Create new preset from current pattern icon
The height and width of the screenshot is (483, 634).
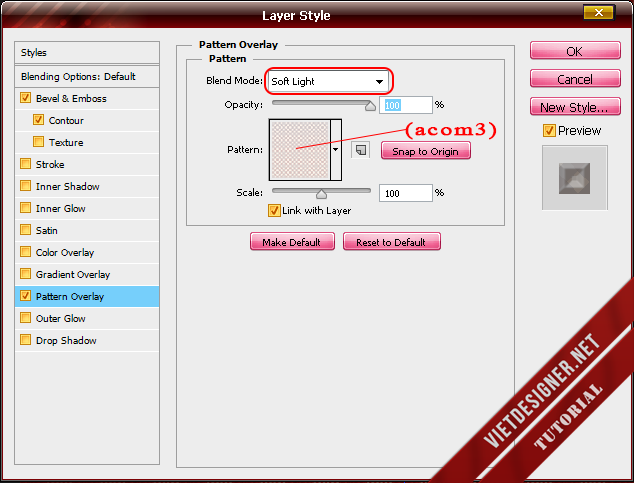pos(360,150)
